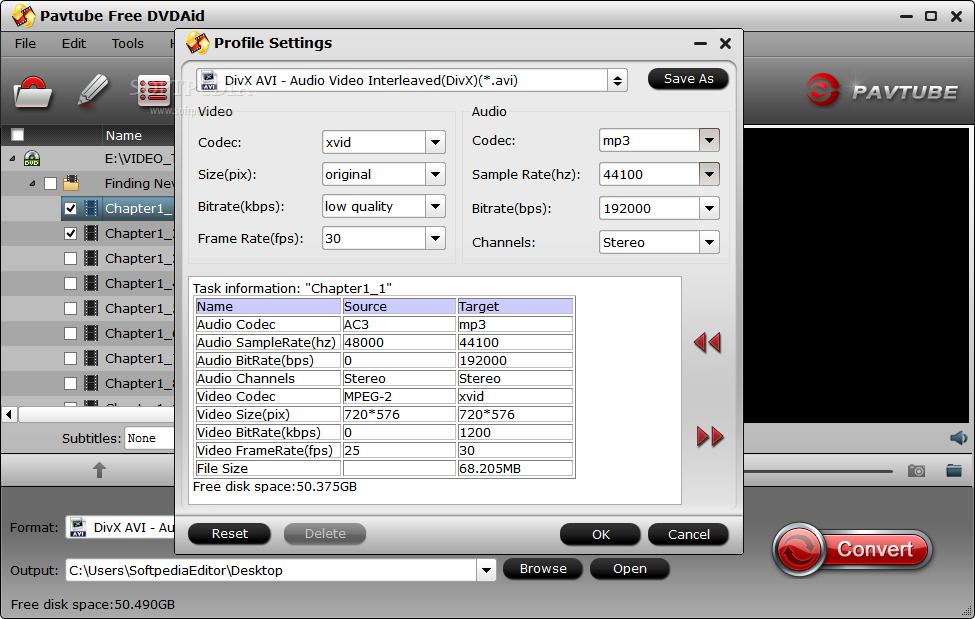Viewport: 975px width, 619px height.
Task: Click the Browse button
Action: click(x=543, y=569)
